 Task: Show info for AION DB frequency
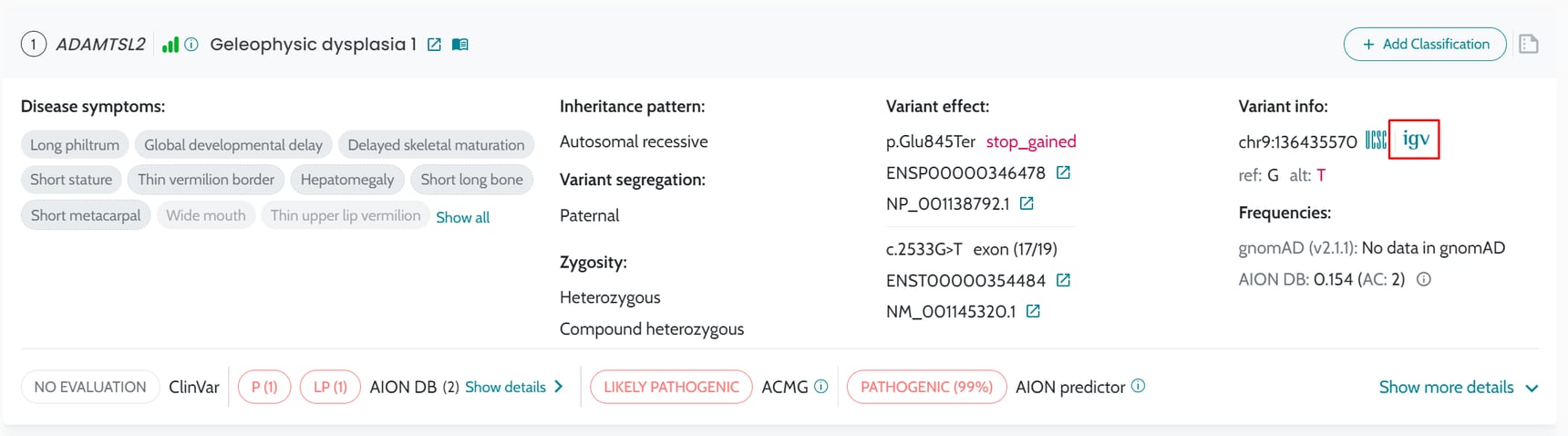[1424, 279]
